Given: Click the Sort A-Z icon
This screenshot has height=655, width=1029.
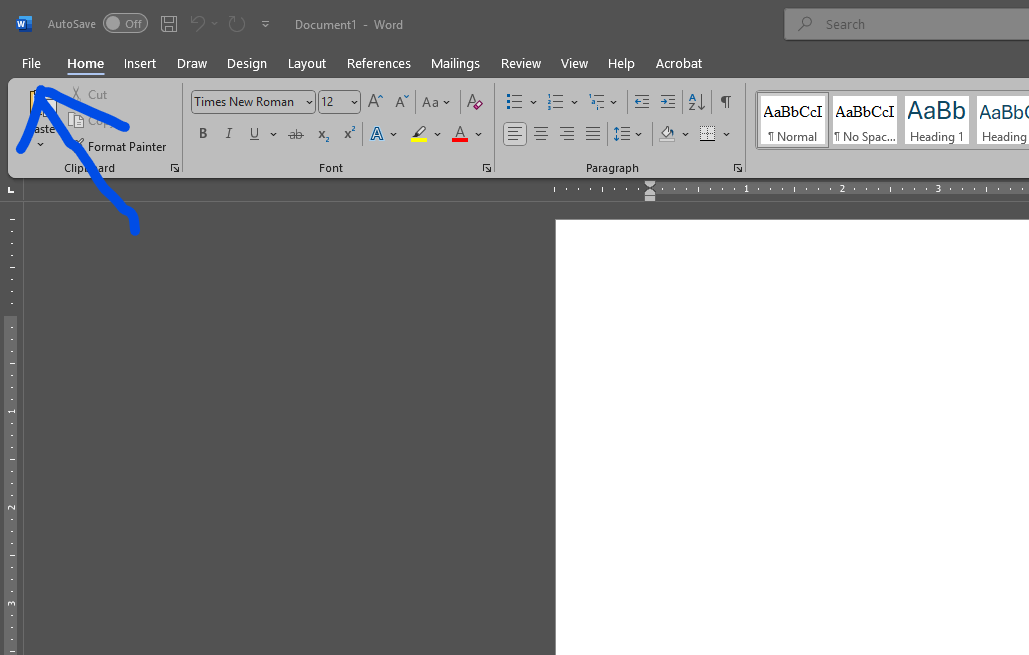Looking at the screenshot, I should point(696,102).
